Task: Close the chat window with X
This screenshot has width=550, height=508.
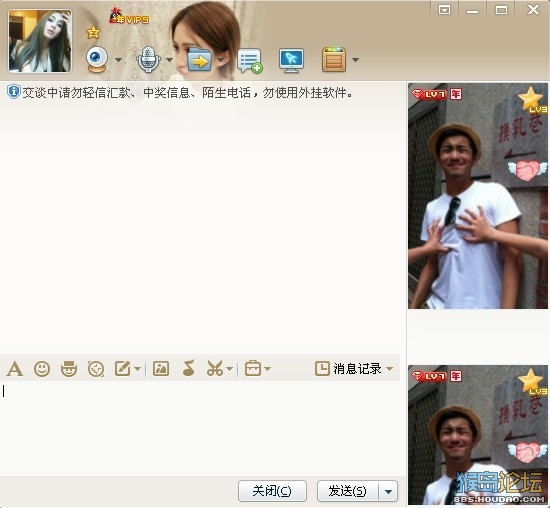Action: tap(534, 10)
